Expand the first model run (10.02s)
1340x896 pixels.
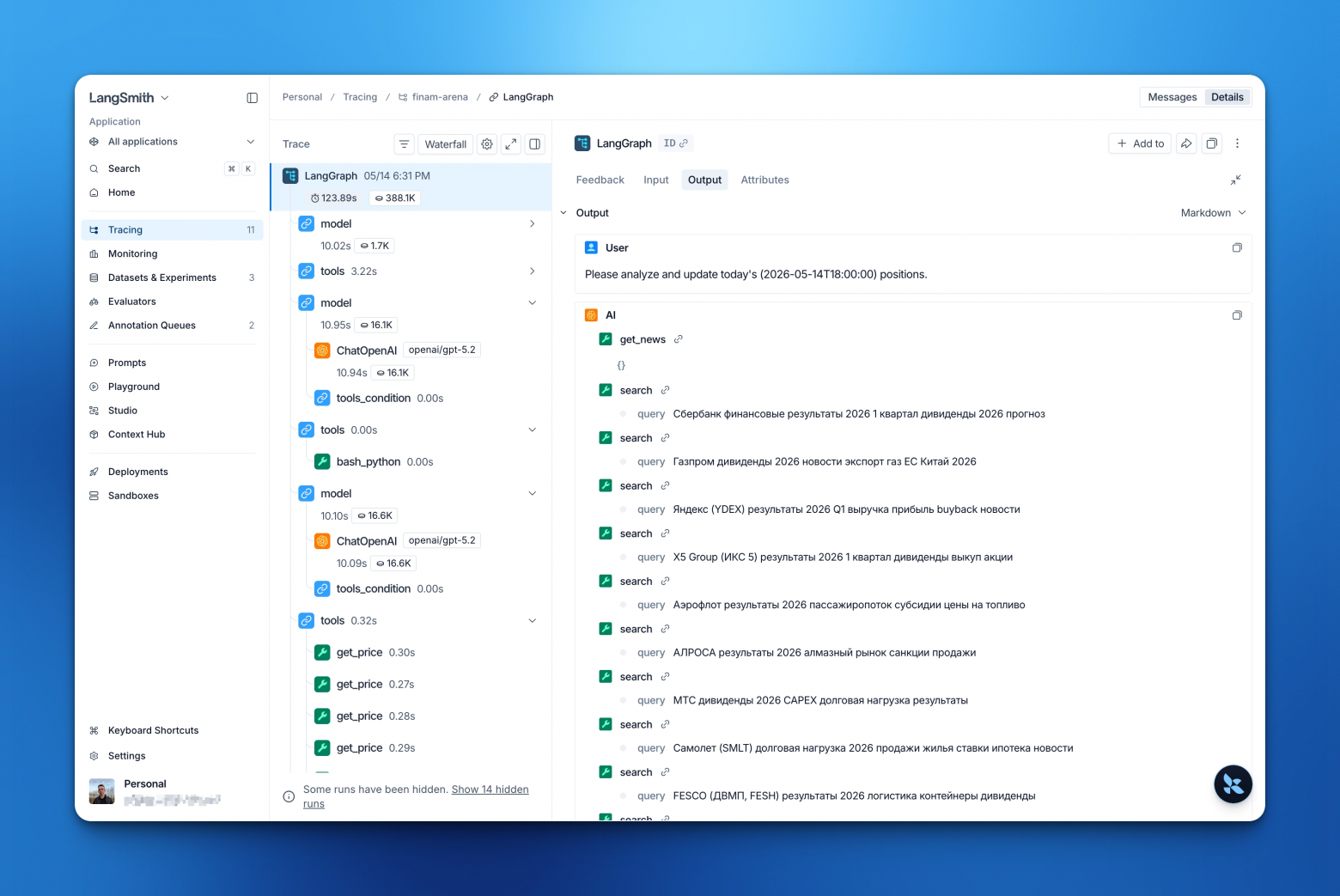[532, 223]
